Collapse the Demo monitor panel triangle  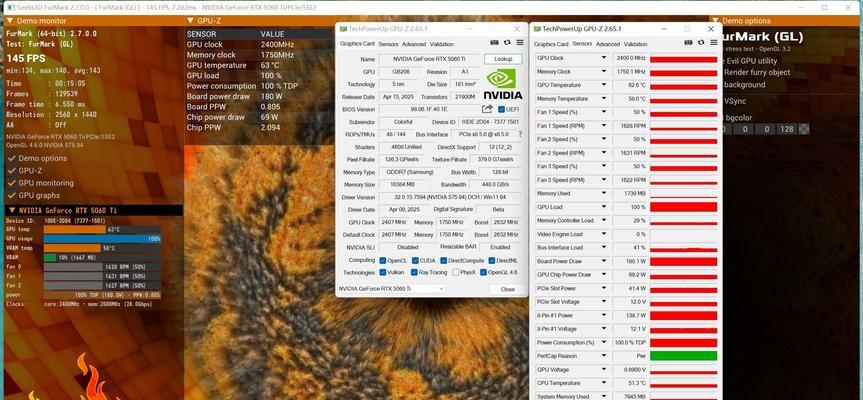[x=10, y=21]
